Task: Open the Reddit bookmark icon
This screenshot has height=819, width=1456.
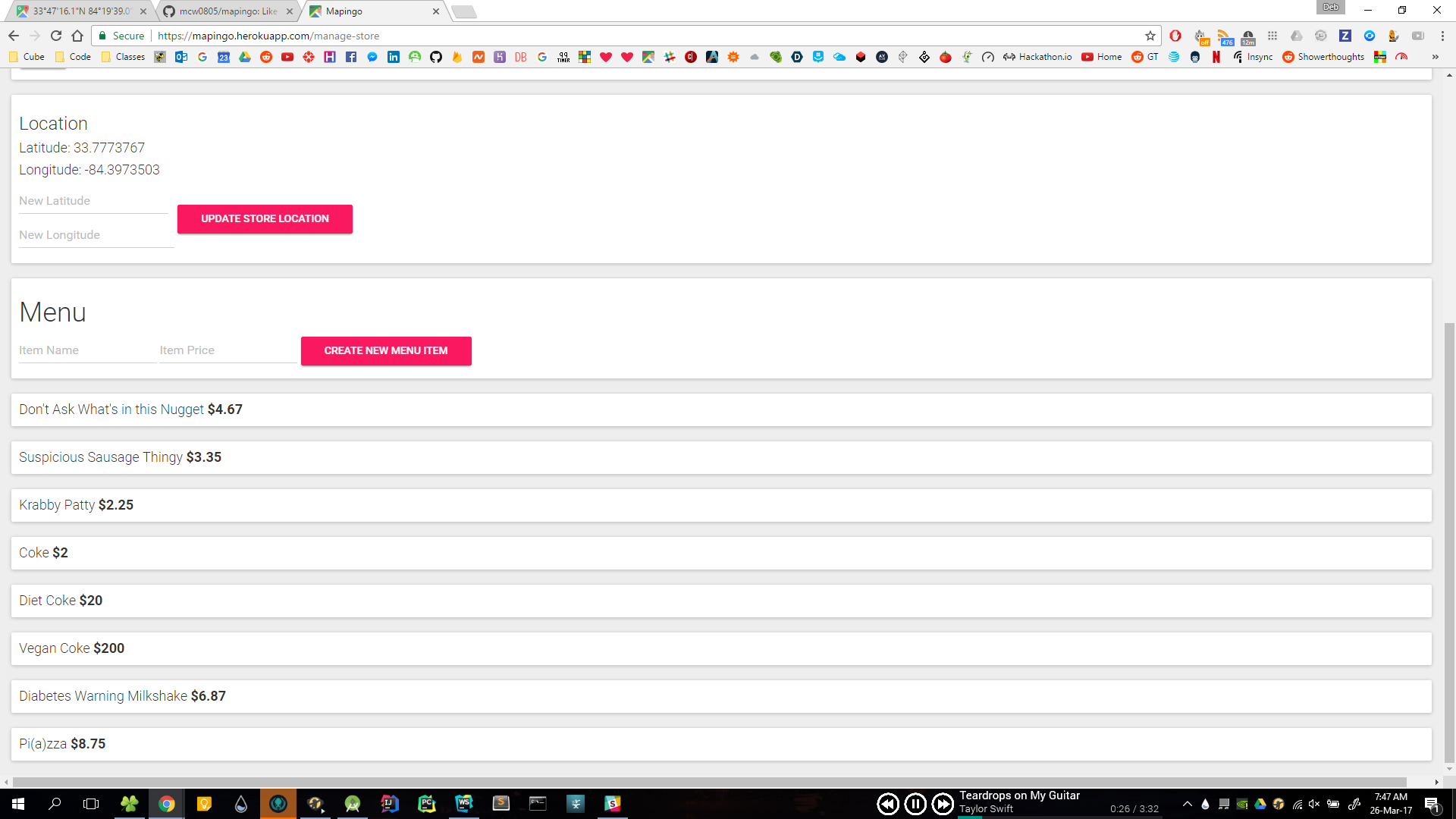Action: click(x=266, y=57)
